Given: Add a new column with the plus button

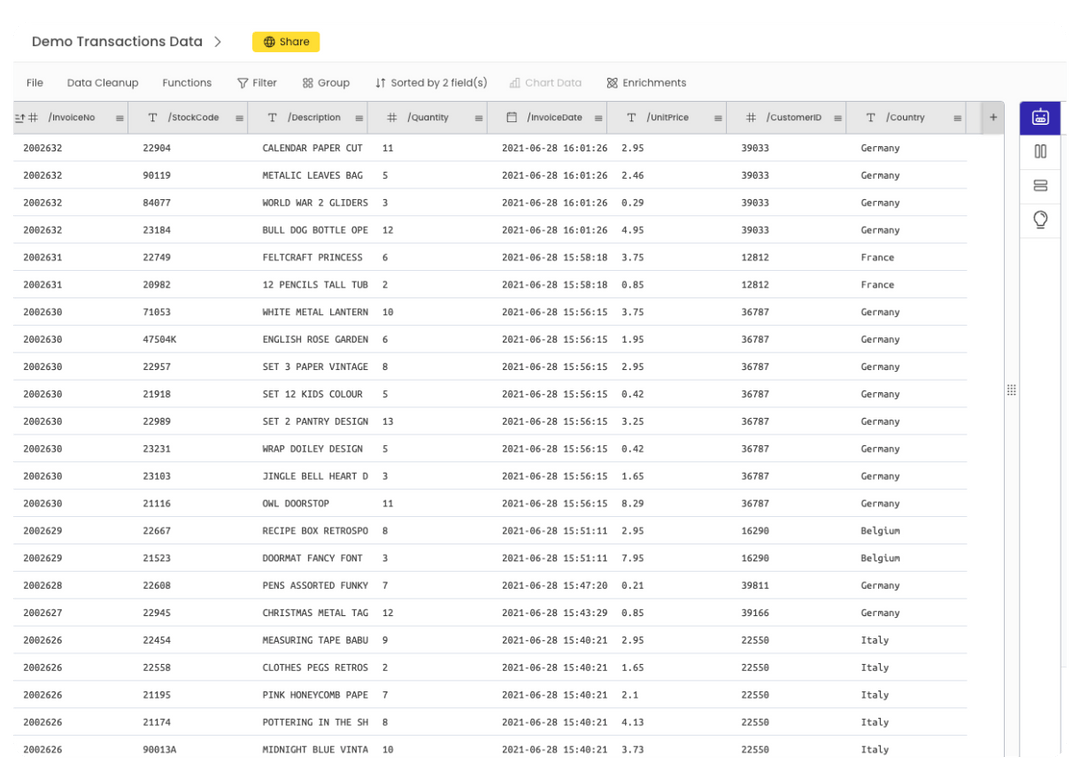Looking at the screenshot, I should tap(992, 117).
